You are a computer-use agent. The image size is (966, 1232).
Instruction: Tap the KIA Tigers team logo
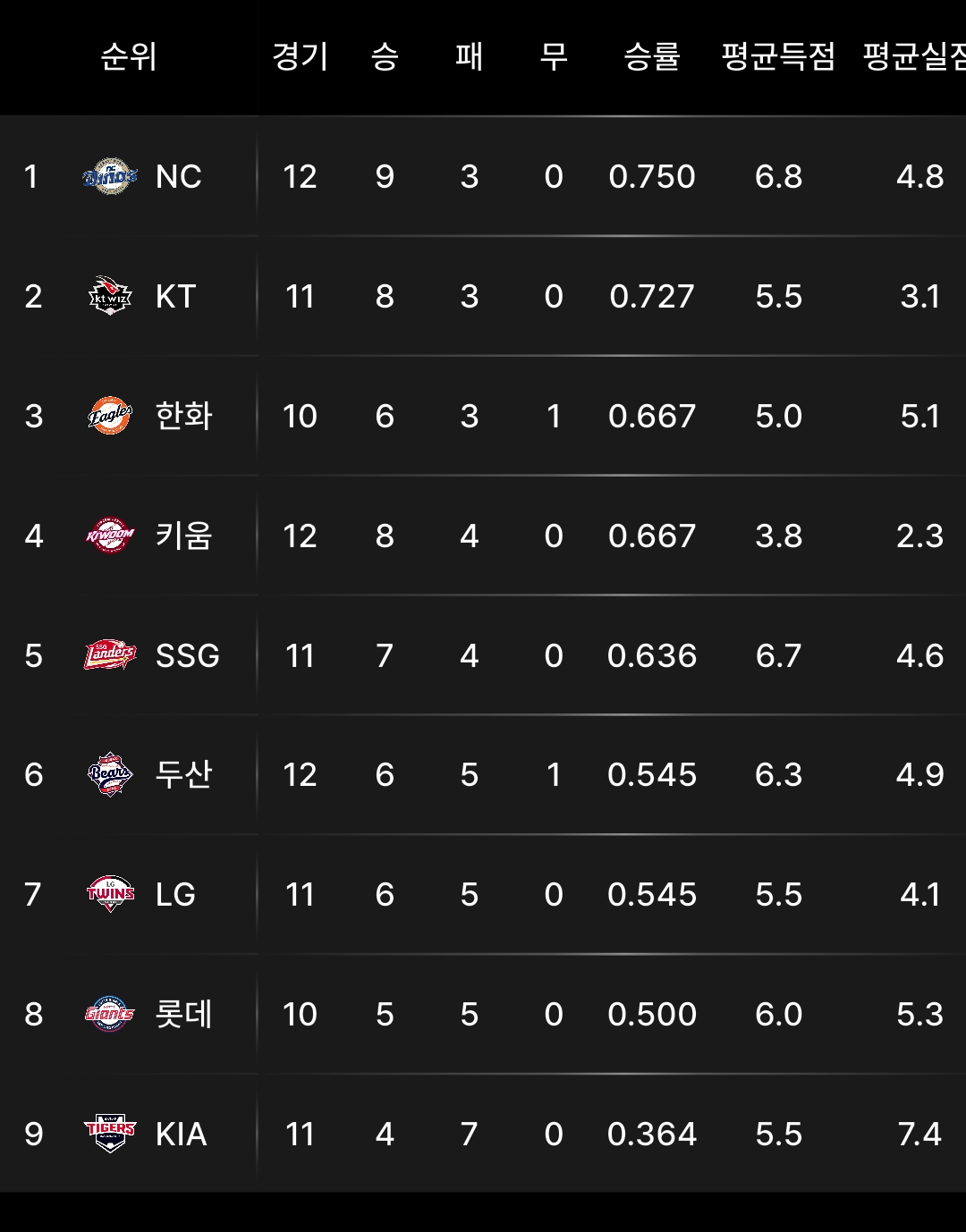[110, 1134]
